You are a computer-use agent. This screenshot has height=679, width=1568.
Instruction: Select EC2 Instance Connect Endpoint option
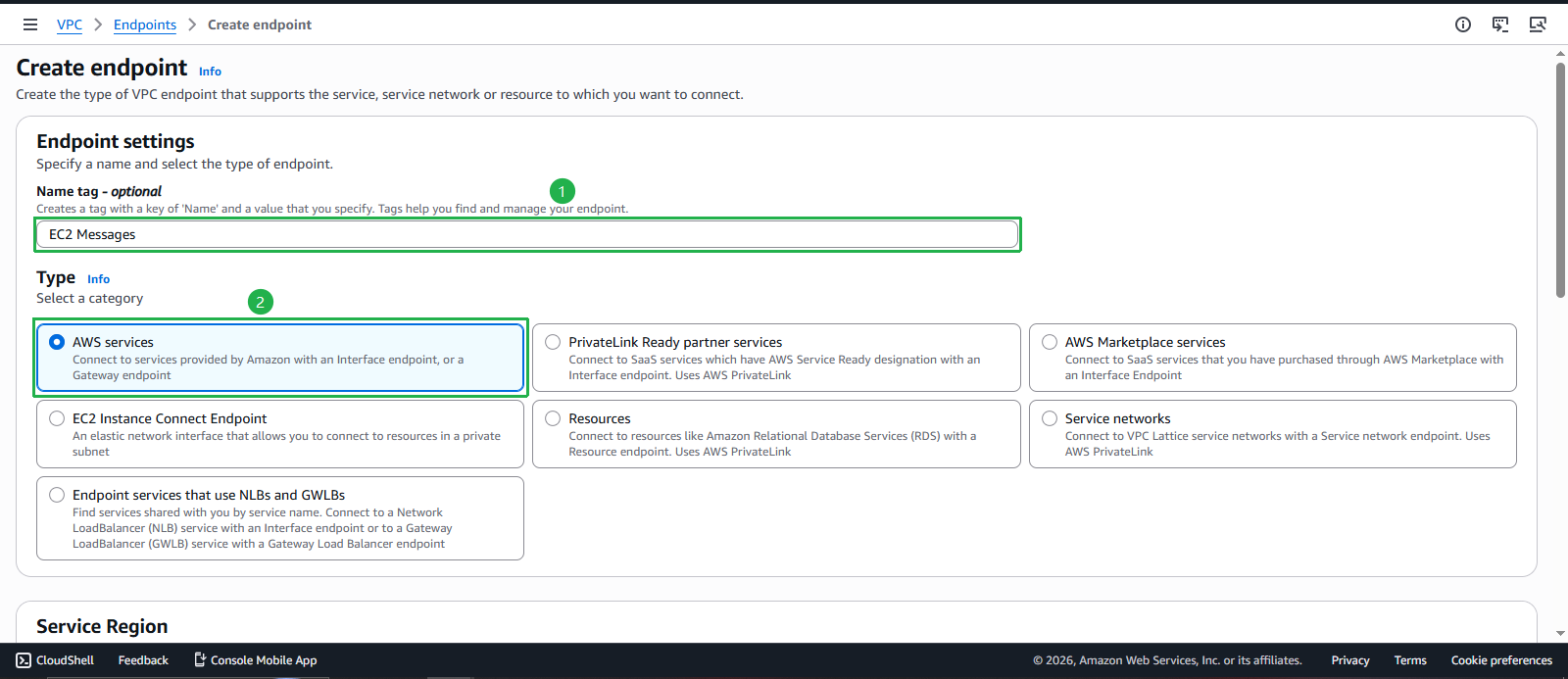tap(57, 418)
